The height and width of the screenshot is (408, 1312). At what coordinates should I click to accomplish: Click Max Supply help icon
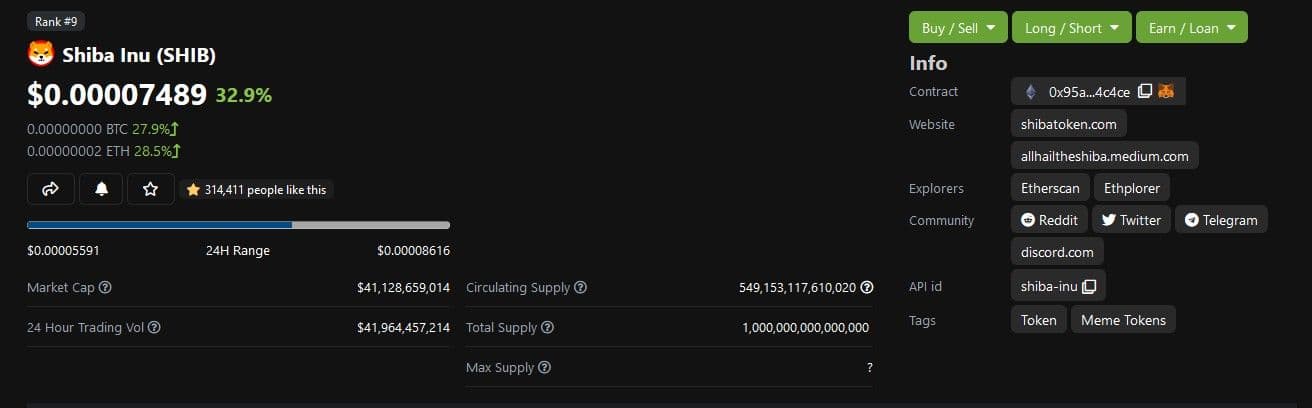tap(545, 368)
